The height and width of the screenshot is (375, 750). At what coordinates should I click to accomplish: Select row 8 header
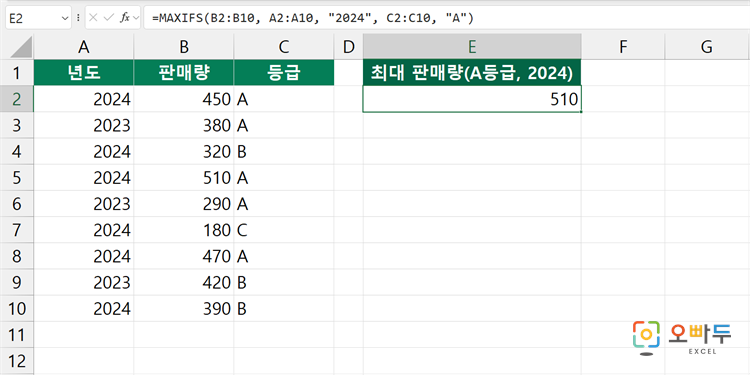click(x=17, y=257)
